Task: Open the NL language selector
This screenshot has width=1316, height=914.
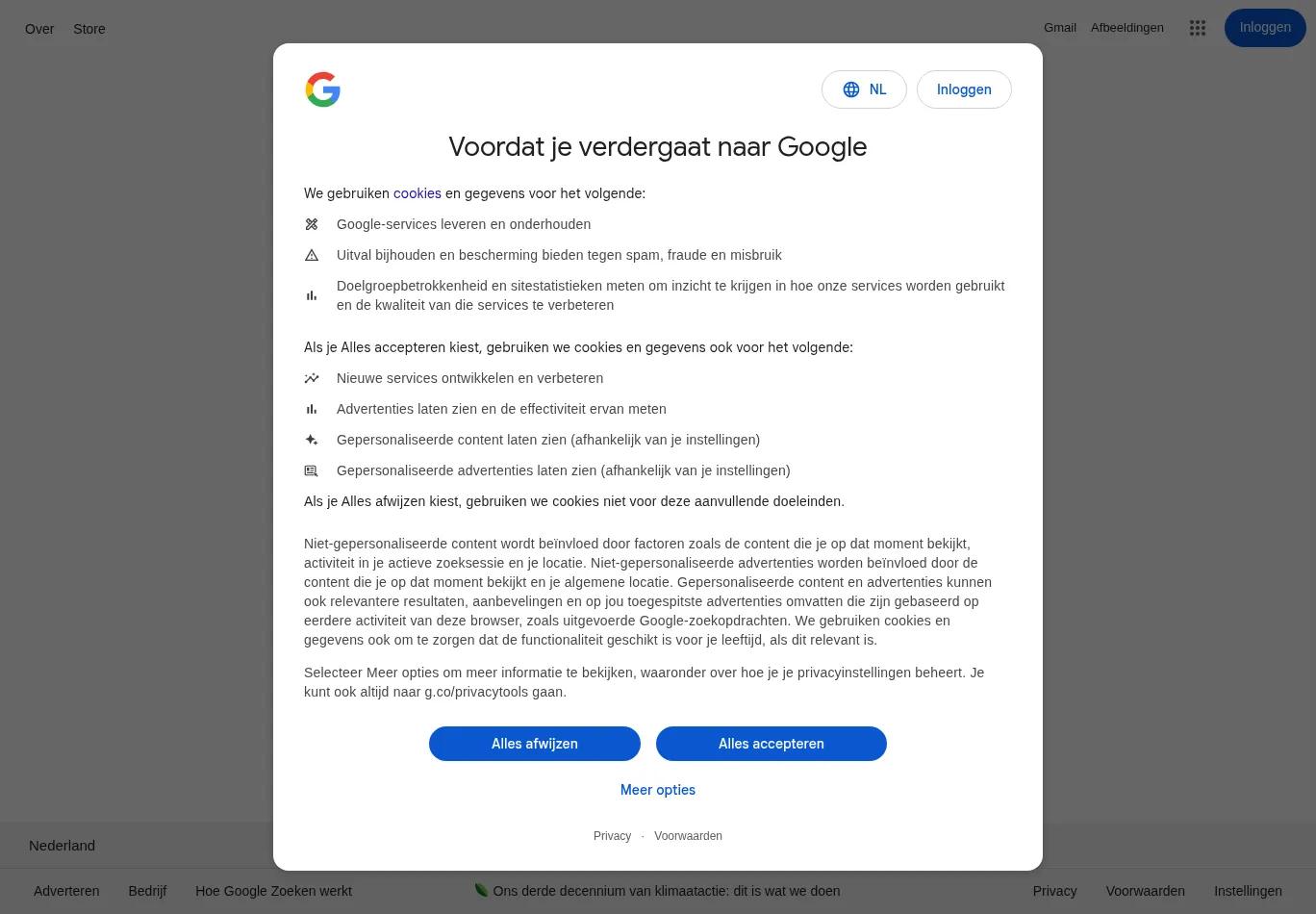Action: click(864, 89)
